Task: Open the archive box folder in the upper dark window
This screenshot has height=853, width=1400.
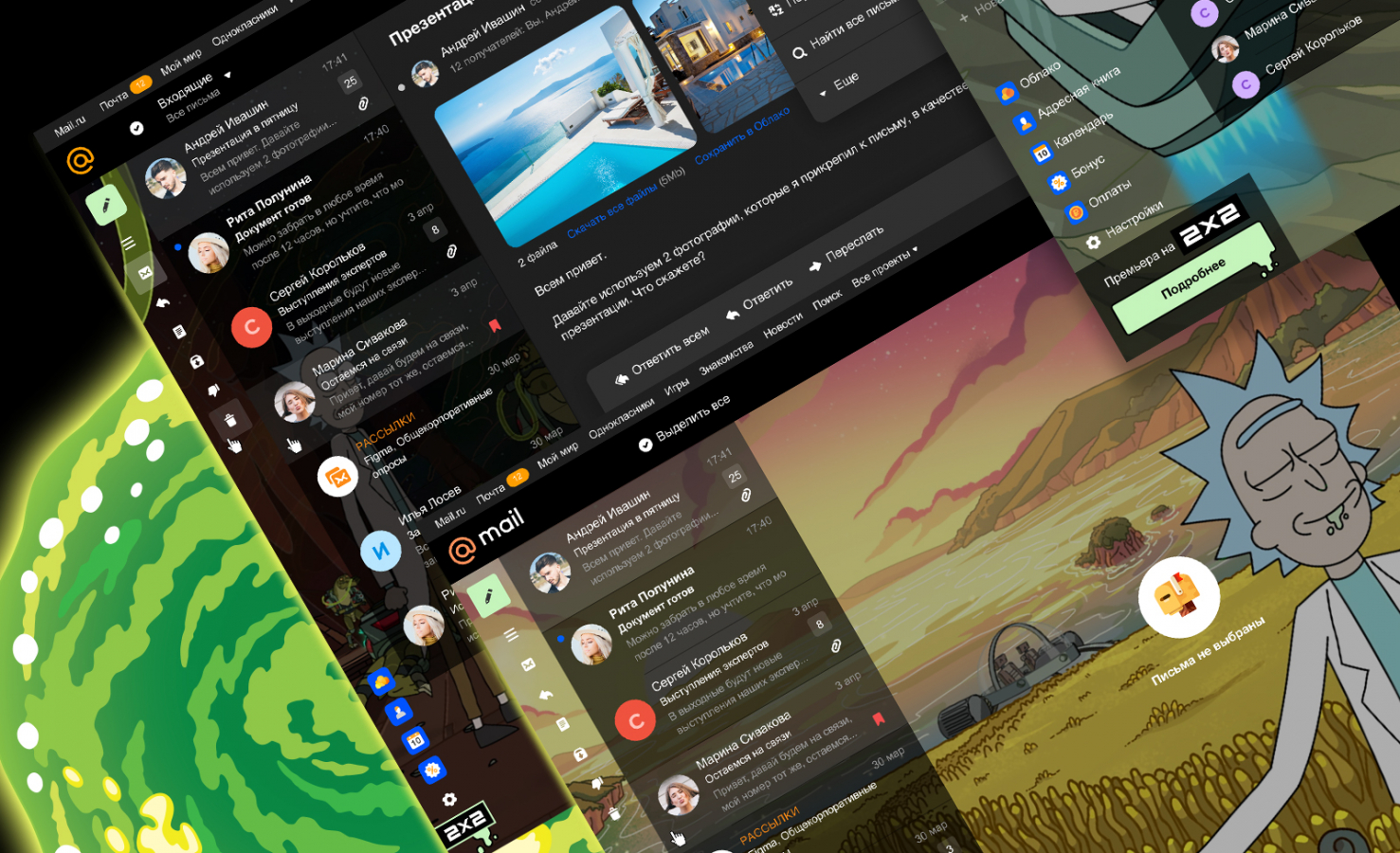Action: (196, 361)
